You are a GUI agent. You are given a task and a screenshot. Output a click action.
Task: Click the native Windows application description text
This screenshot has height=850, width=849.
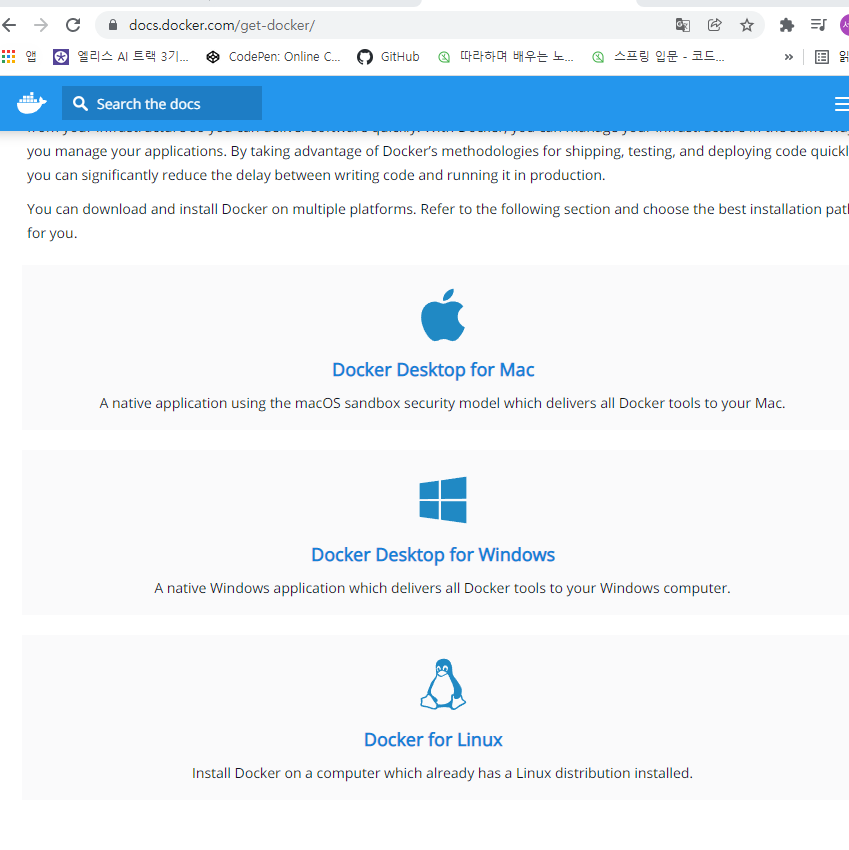(442, 588)
